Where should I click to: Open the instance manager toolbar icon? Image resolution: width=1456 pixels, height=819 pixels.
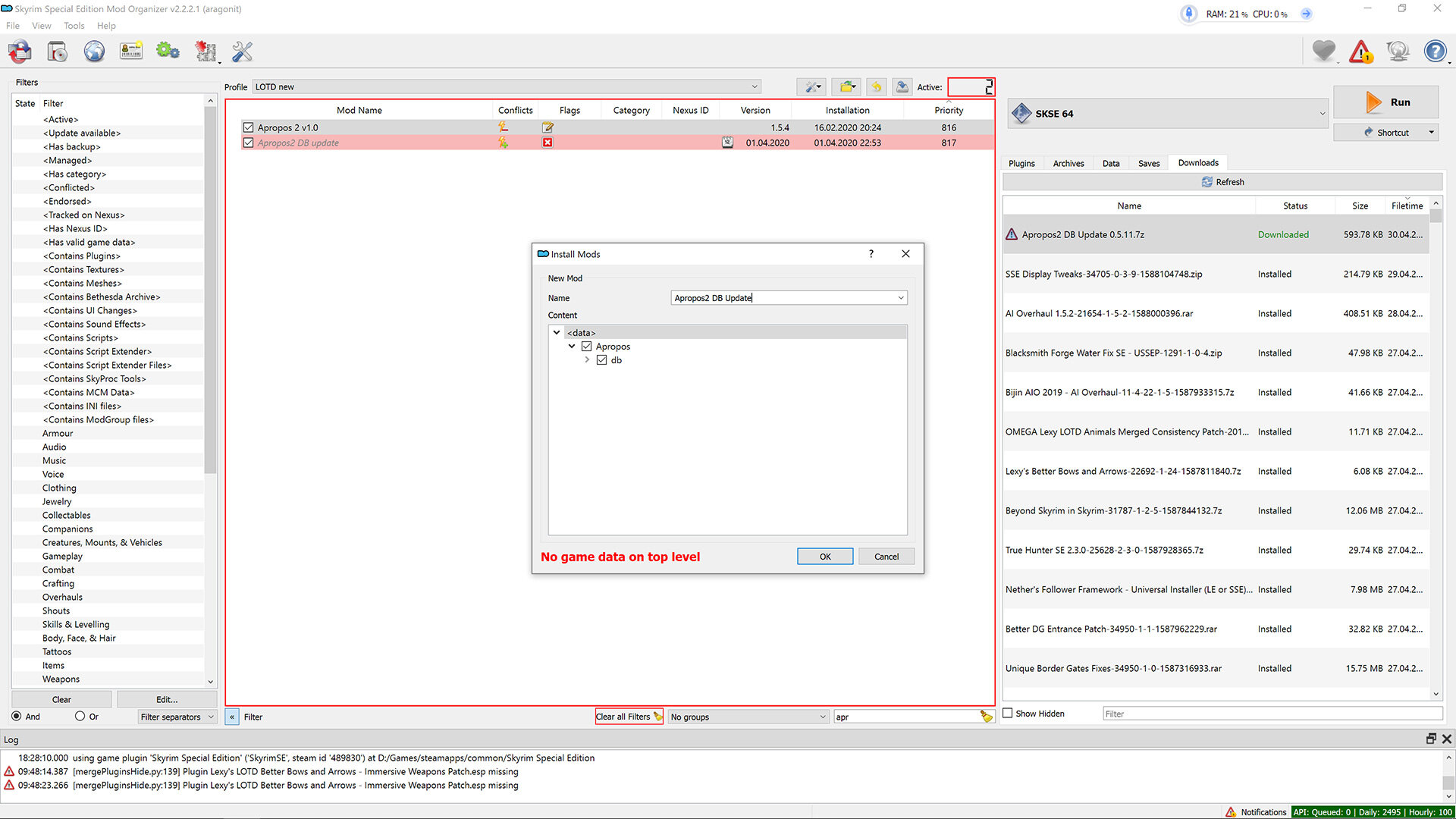tap(20, 52)
